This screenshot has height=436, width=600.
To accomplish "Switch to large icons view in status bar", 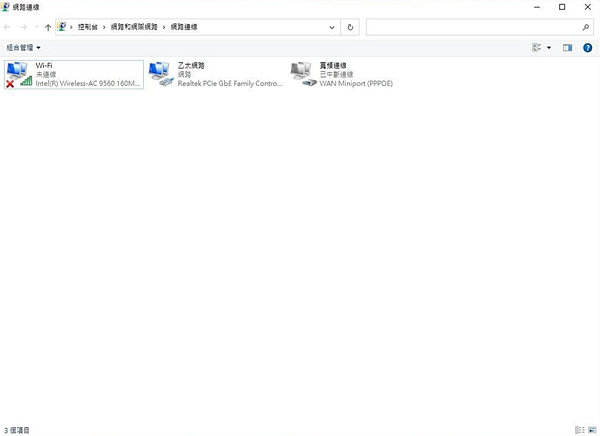I will 592,430.
